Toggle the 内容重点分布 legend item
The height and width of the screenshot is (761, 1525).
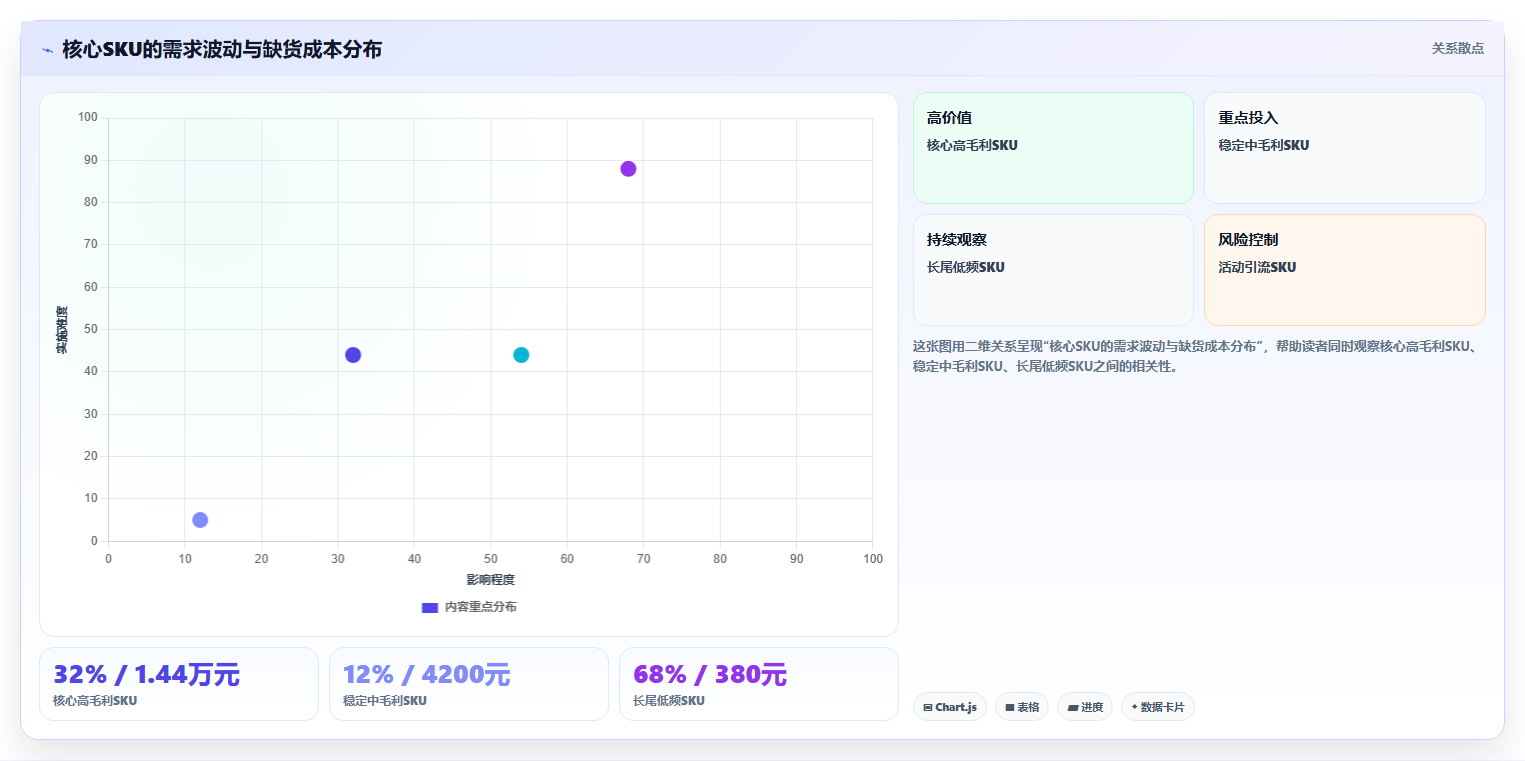[469, 607]
